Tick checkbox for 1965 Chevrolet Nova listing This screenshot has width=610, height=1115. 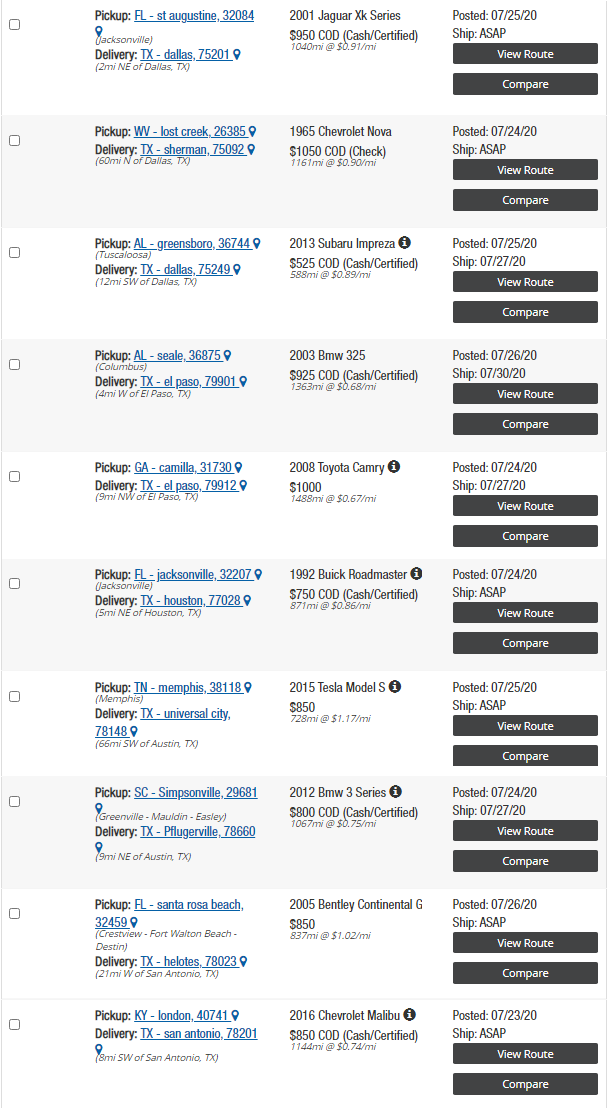tap(14, 141)
